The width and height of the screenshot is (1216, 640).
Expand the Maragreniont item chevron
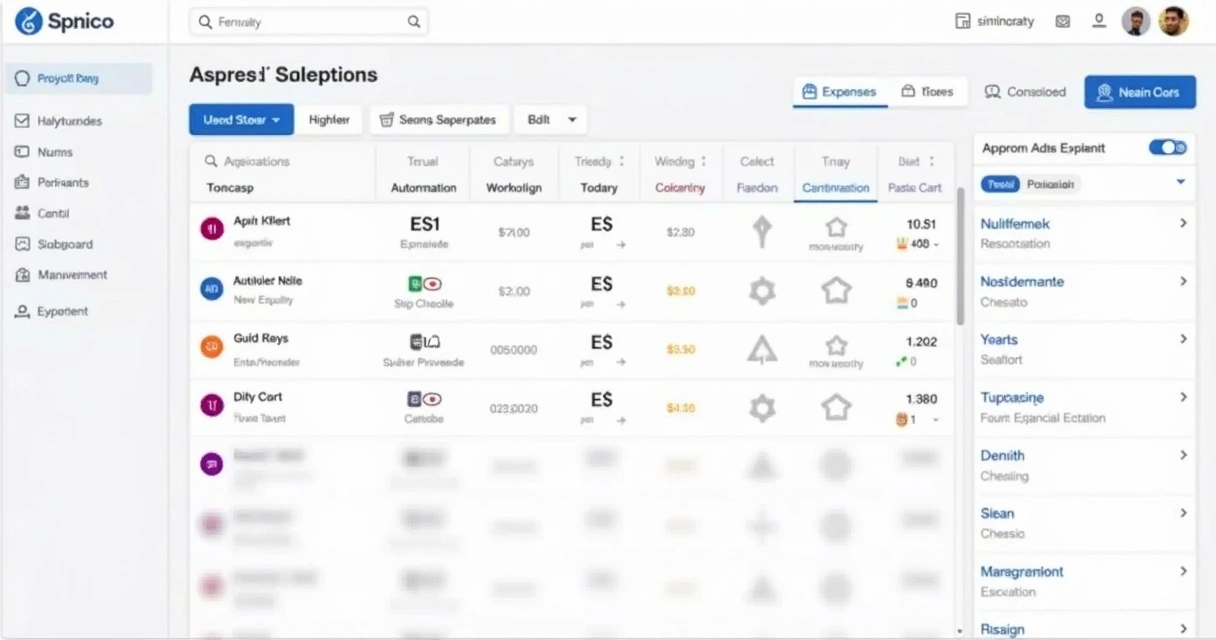[x=1183, y=572]
